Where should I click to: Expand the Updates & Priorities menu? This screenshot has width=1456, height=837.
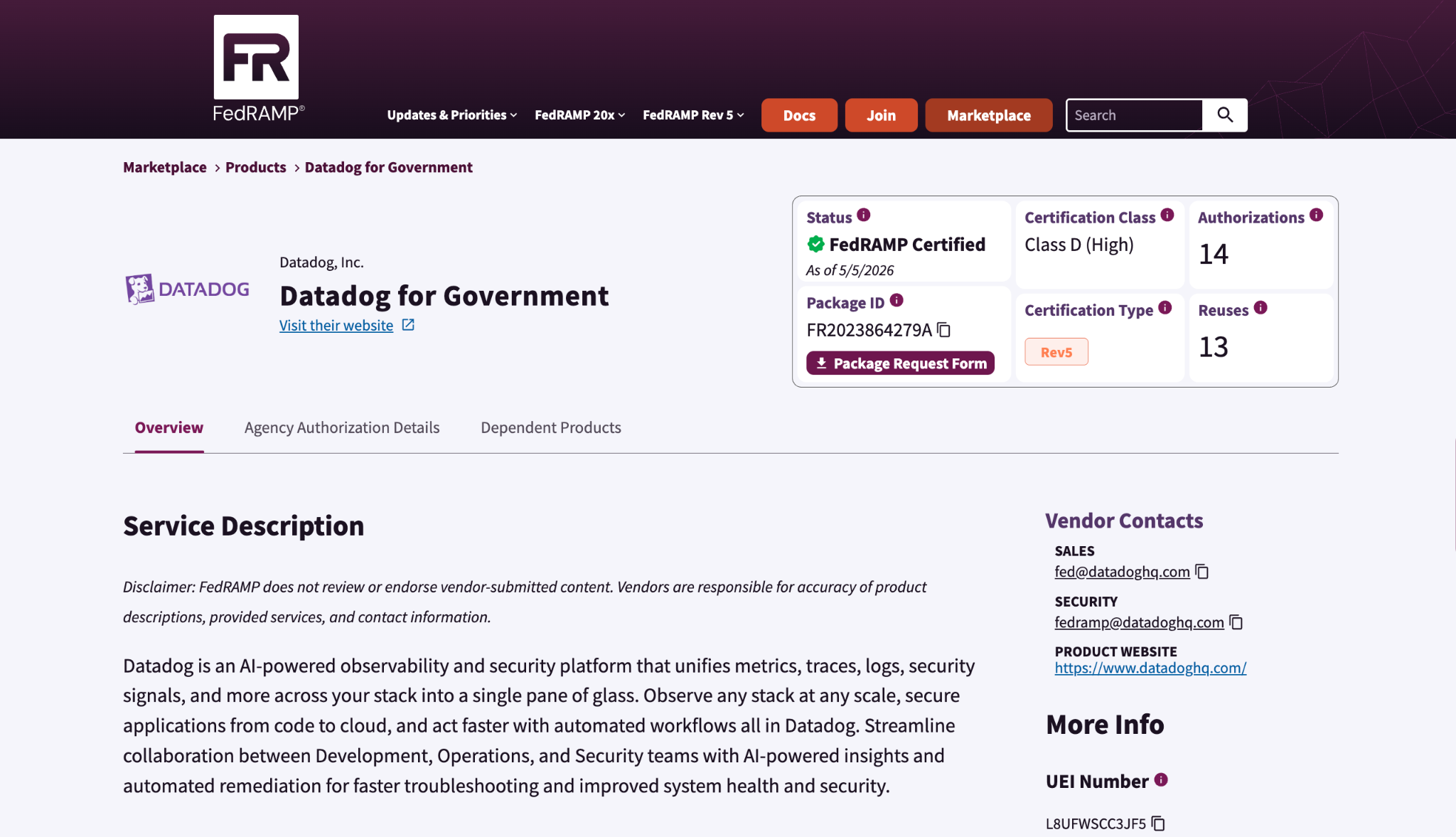452,115
